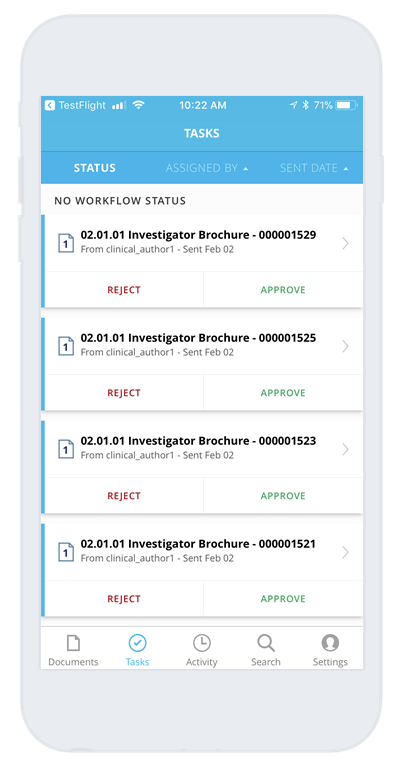Screen dimensions: 401x767
Task: Open the Settings profile icon
Action: pyautogui.click(x=330, y=643)
